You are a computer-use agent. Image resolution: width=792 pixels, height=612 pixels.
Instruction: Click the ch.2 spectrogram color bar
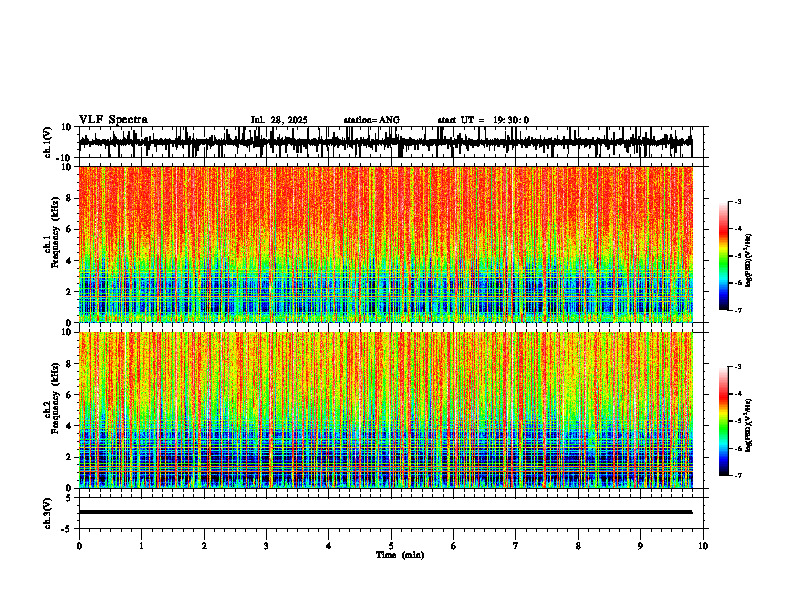(724, 421)
